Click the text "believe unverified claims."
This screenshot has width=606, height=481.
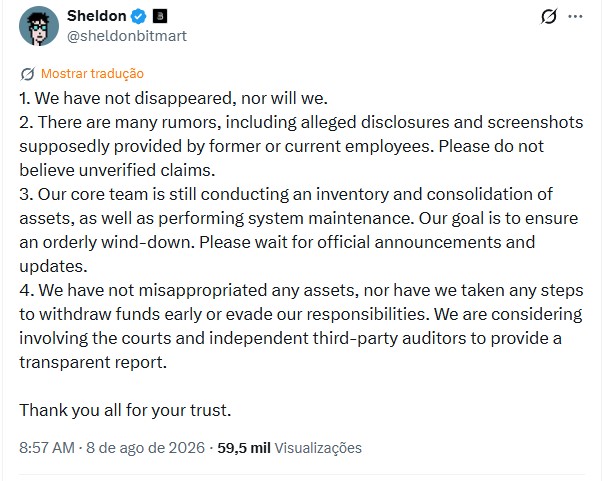tap(117, 170)
